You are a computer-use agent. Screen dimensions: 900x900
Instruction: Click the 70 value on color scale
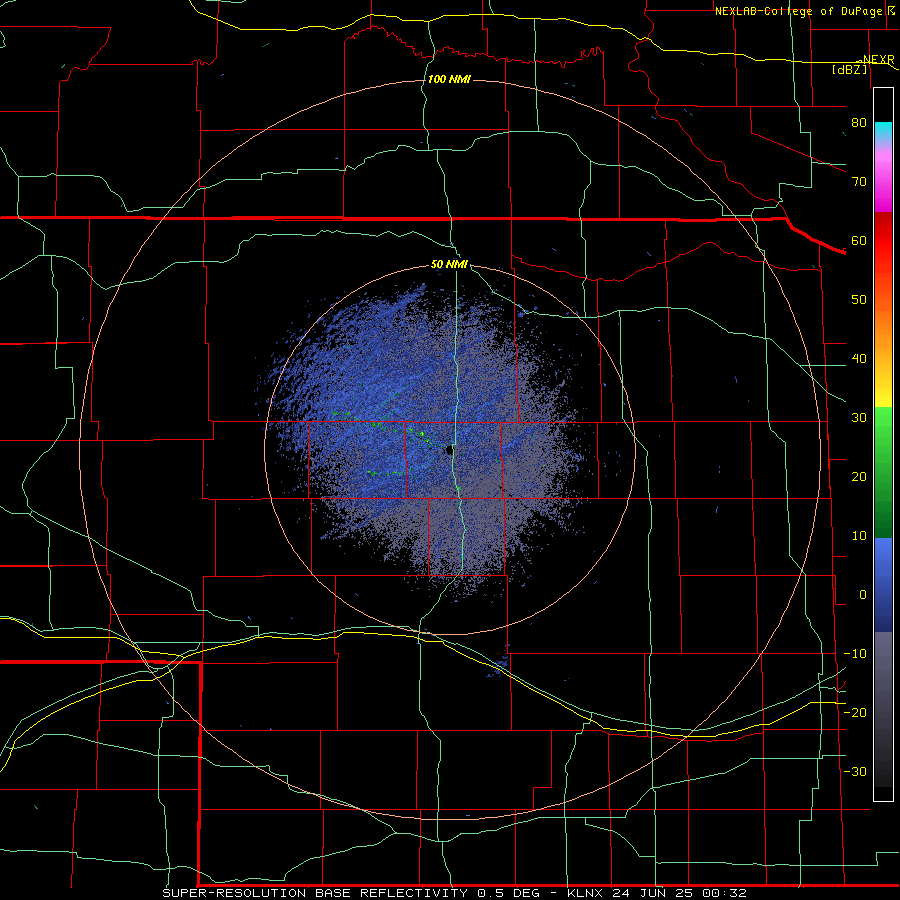[859, 182]
